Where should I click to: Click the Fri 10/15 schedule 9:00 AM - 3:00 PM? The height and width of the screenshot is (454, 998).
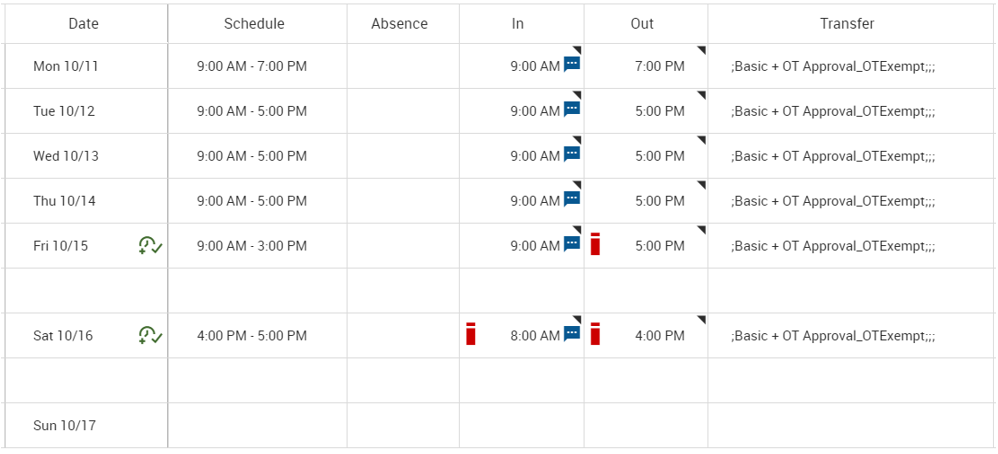252,246
